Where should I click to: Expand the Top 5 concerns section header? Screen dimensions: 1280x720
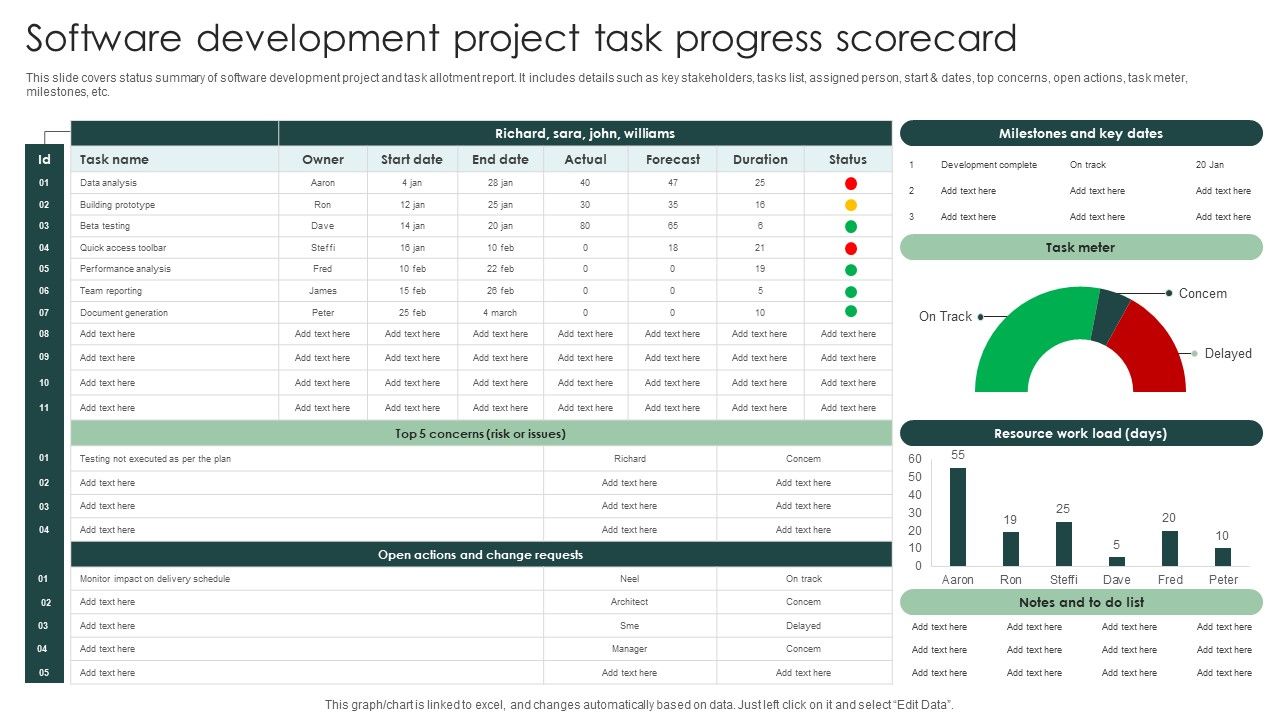[x=479, y=434]
